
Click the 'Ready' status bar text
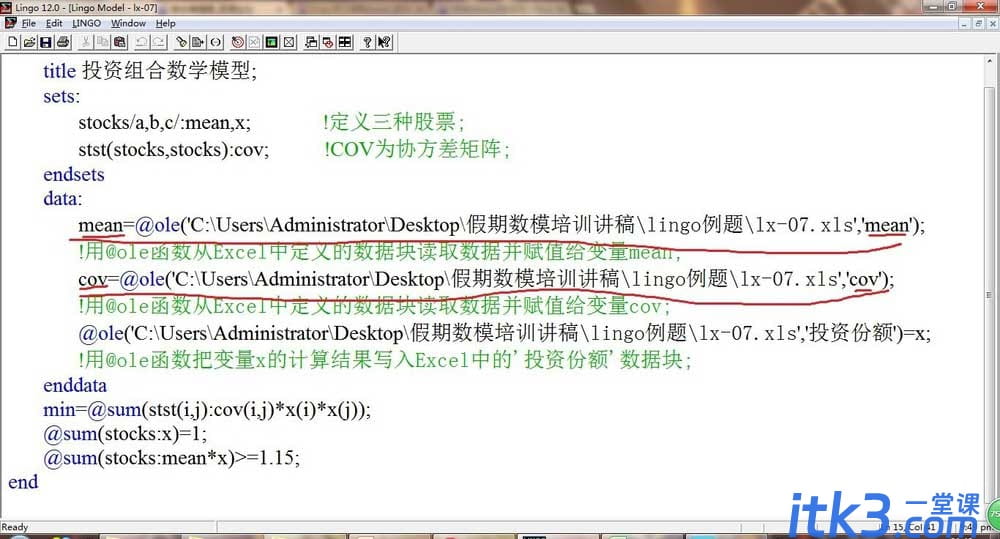(15, 527)
